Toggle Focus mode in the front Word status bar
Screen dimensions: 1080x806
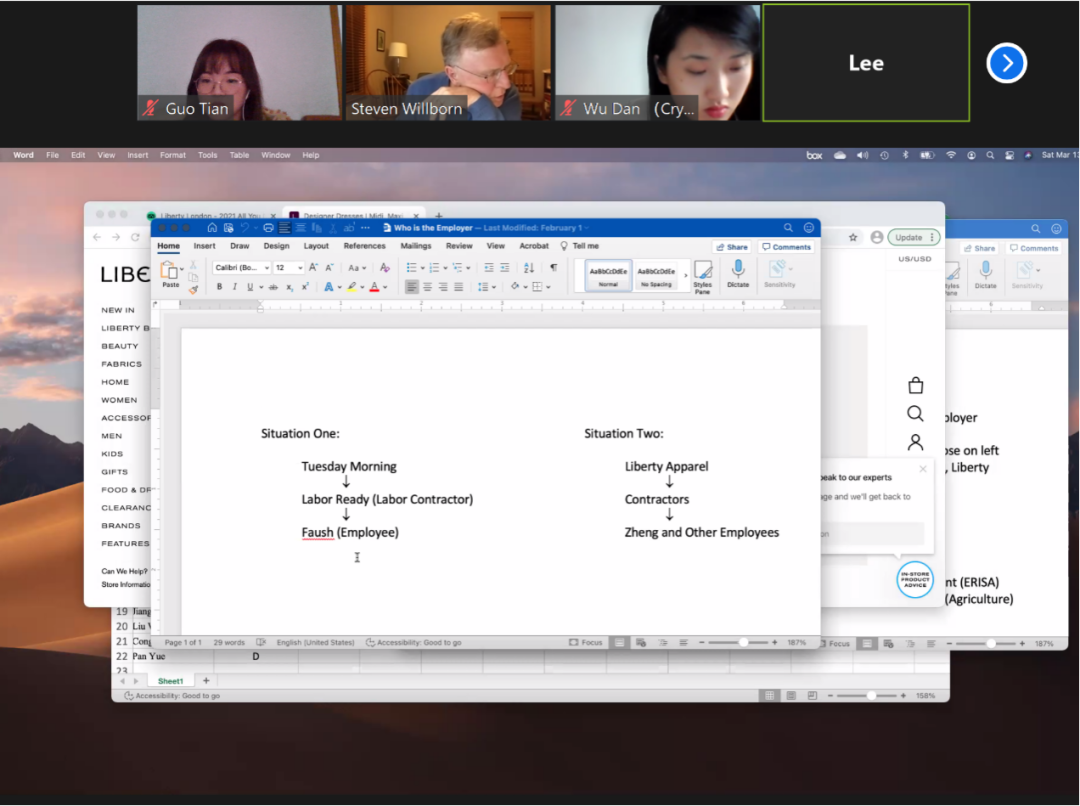pos(585,642)
